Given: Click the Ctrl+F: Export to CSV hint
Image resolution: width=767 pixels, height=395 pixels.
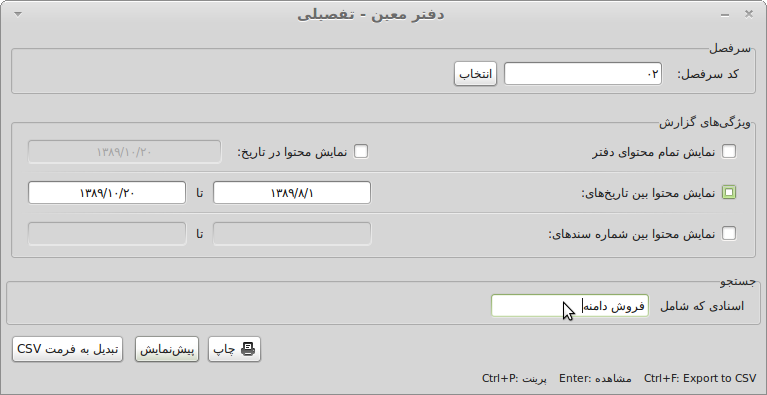Looking at the screenshot, I should (x=700, y=378).
